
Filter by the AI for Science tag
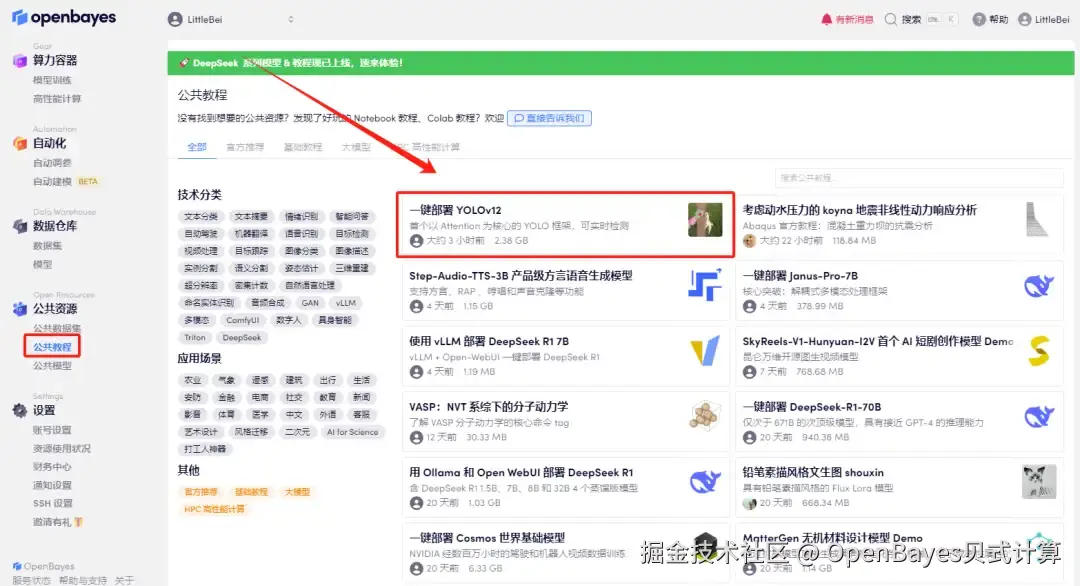352,432
